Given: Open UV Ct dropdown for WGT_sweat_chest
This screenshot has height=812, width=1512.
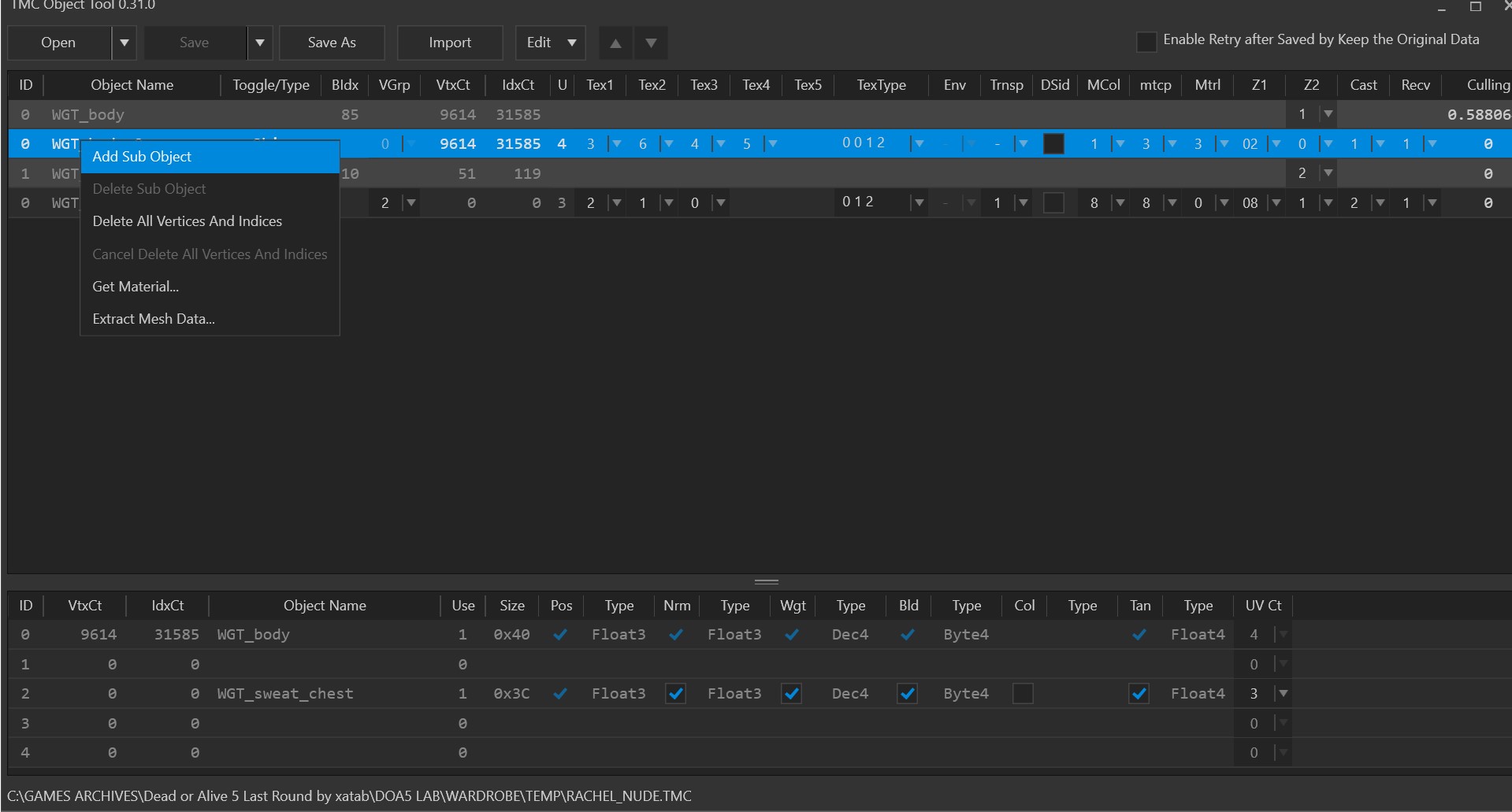Looking at the screenshot, I should 1283,694.
